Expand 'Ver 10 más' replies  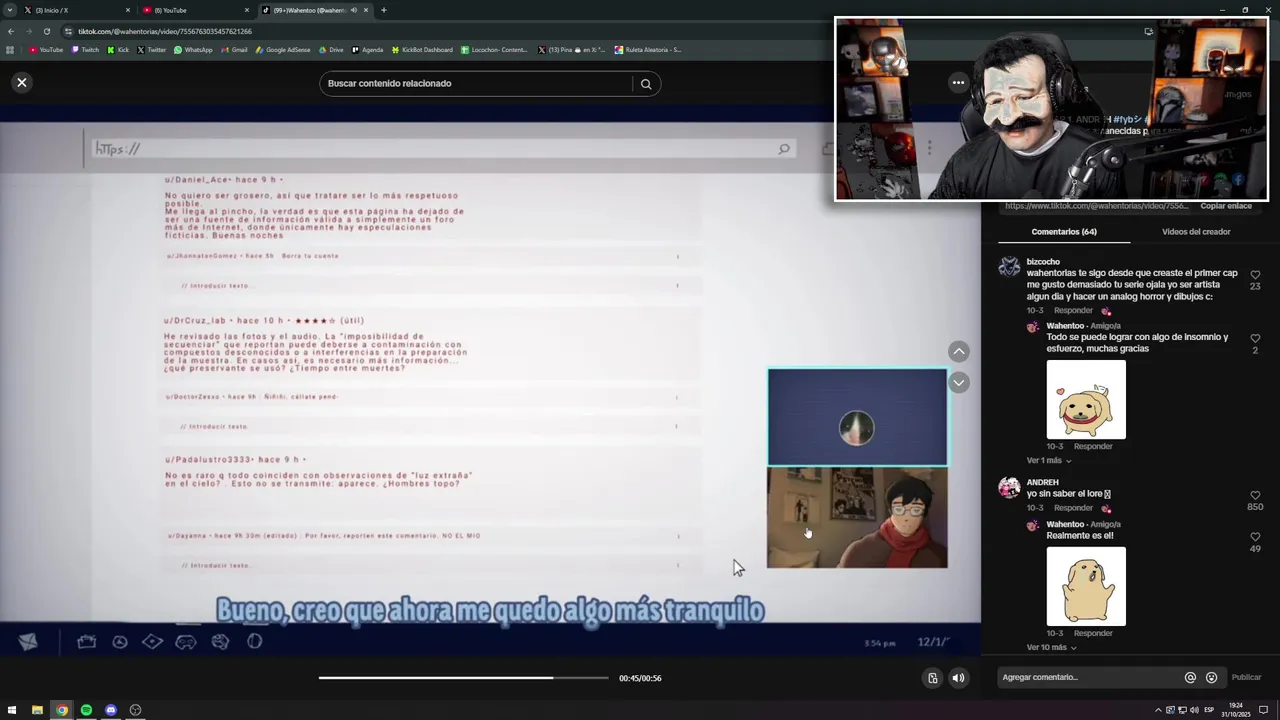1051,648
